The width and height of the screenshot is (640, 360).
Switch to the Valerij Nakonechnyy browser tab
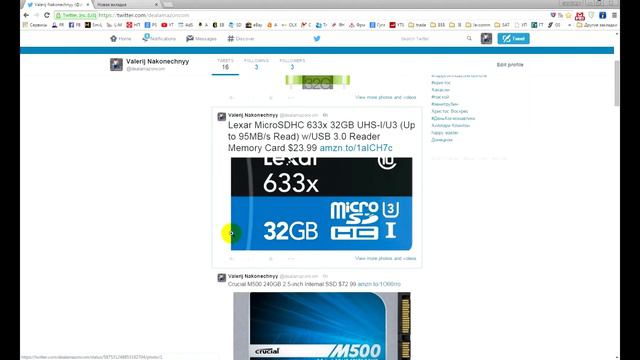pos(58,4)
